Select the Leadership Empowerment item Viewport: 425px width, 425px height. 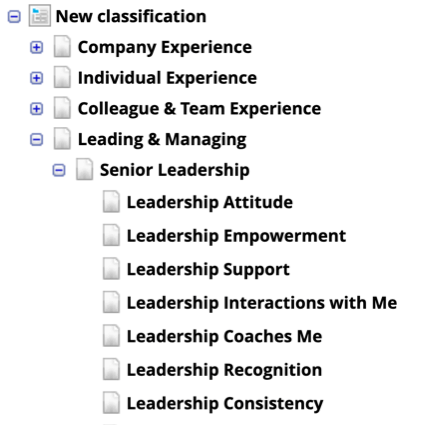tap(236, 236)
